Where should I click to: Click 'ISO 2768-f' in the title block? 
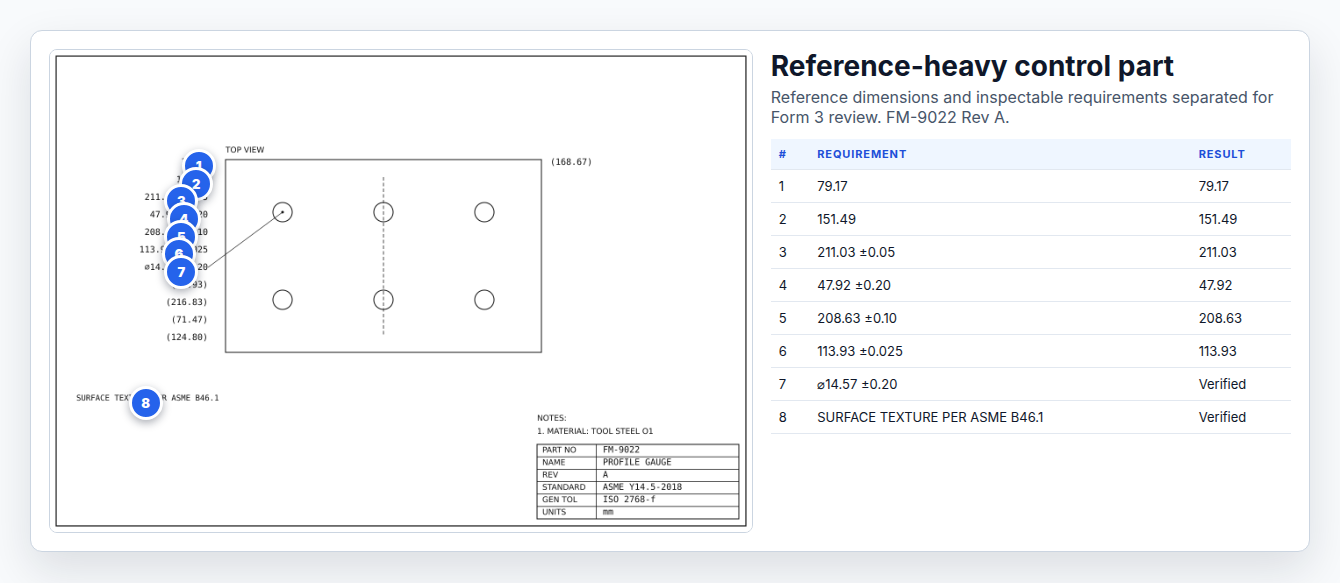(629, 499)
